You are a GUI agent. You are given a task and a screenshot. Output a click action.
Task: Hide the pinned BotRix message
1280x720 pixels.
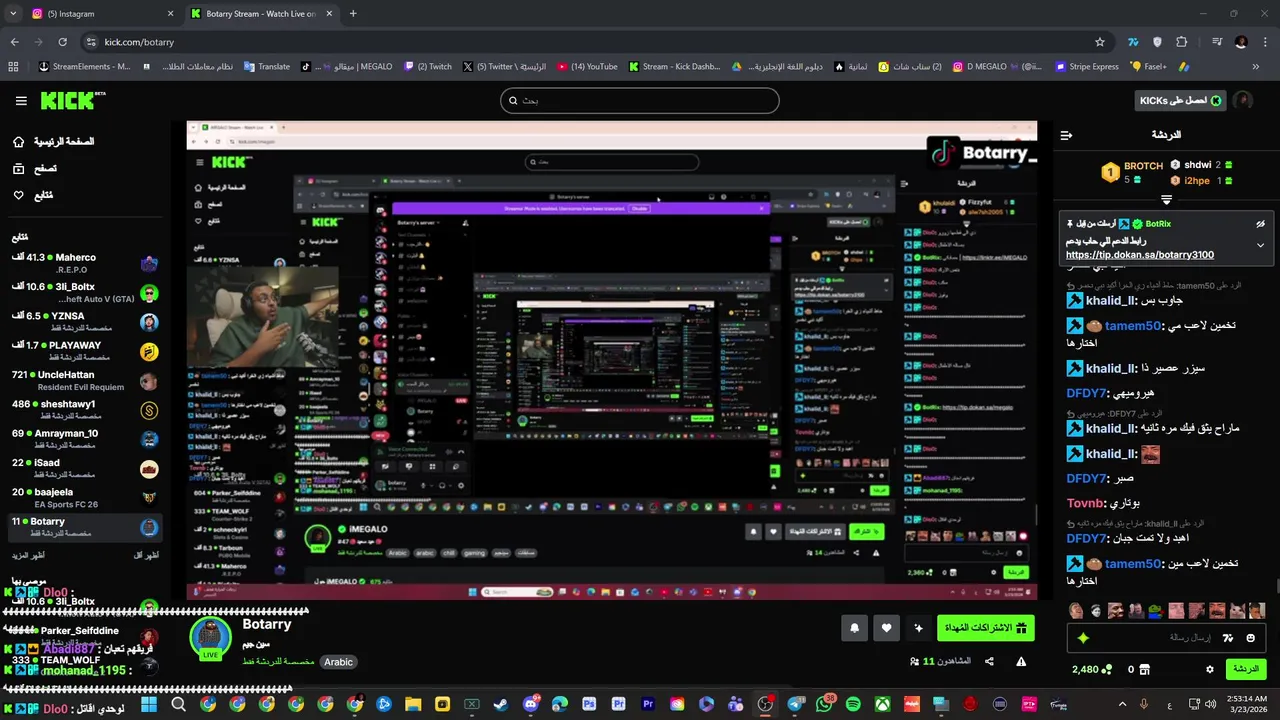(x=1260, y=224)
